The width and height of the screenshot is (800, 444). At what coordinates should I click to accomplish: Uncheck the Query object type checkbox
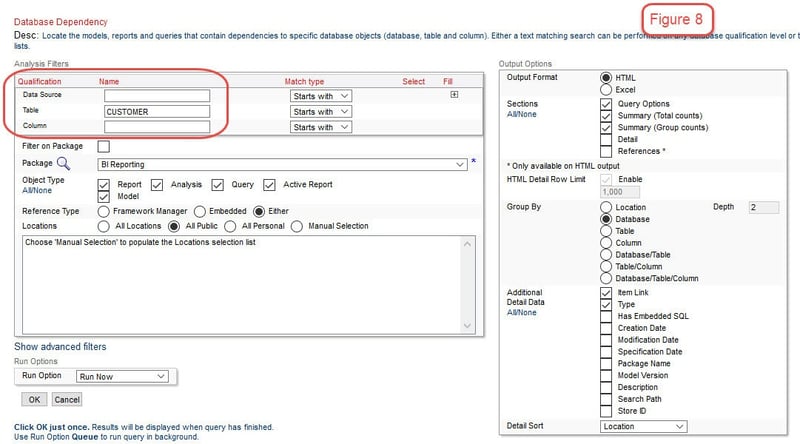click(x=218, y=185)
